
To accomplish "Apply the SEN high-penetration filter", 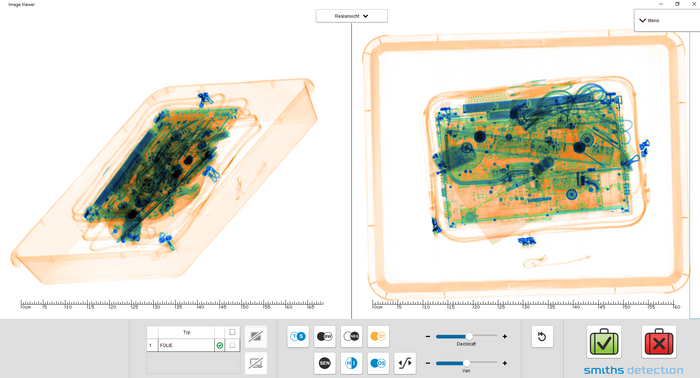I will click(x=325, y=363).
